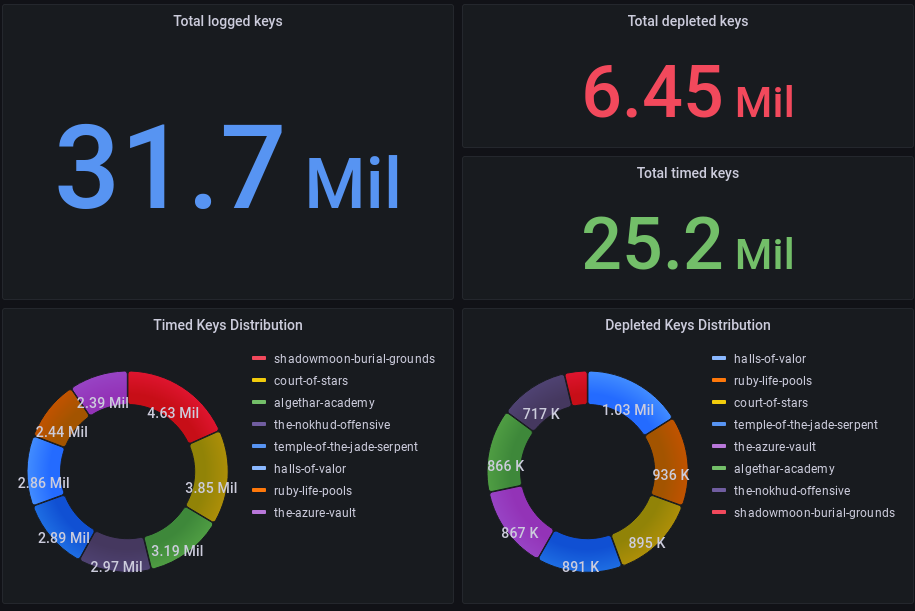
Task: Click the 6.45 Mil depleted keys value
Action: point(688,92)
